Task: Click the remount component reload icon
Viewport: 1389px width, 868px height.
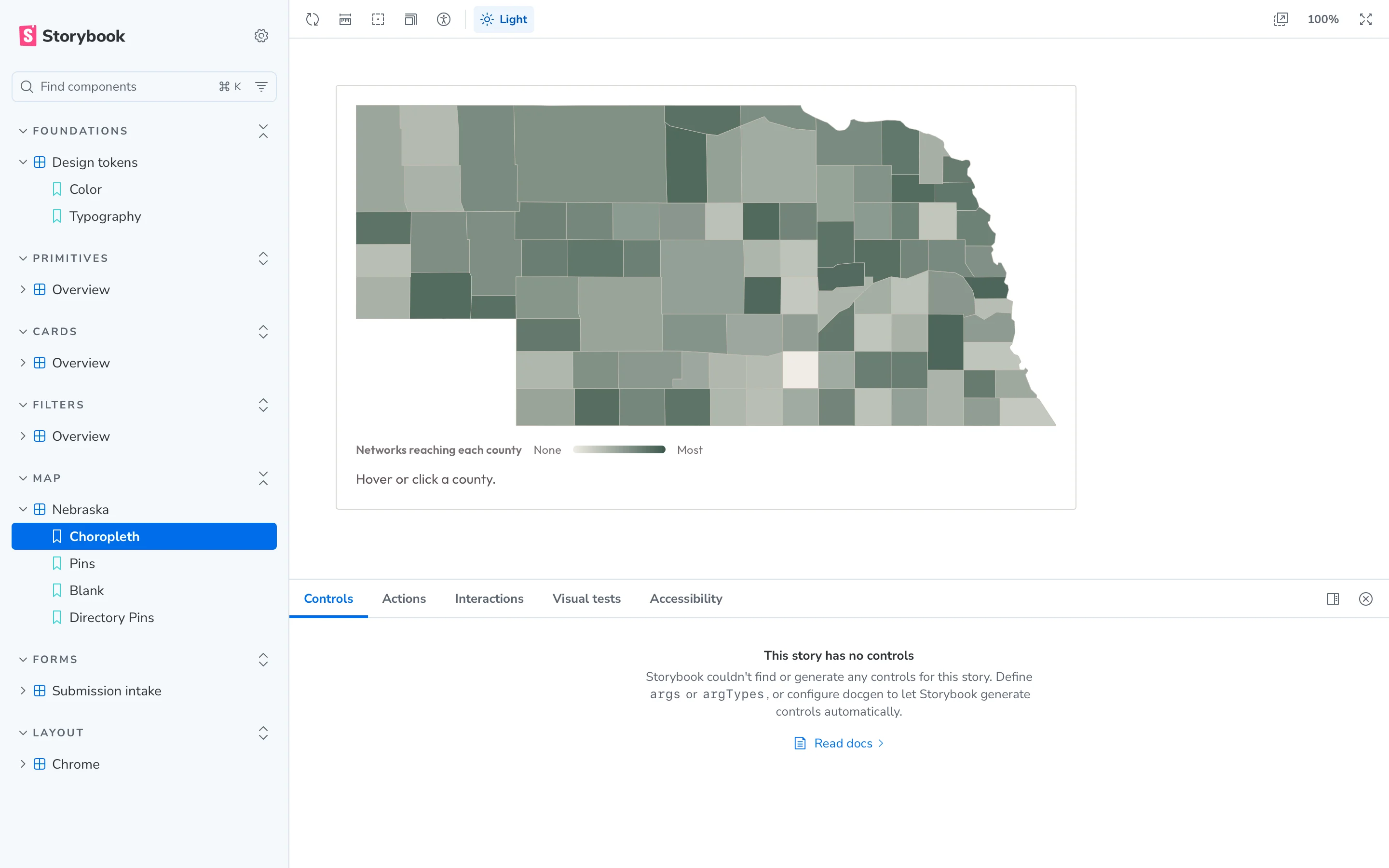Action: click(x=312, y=19)
